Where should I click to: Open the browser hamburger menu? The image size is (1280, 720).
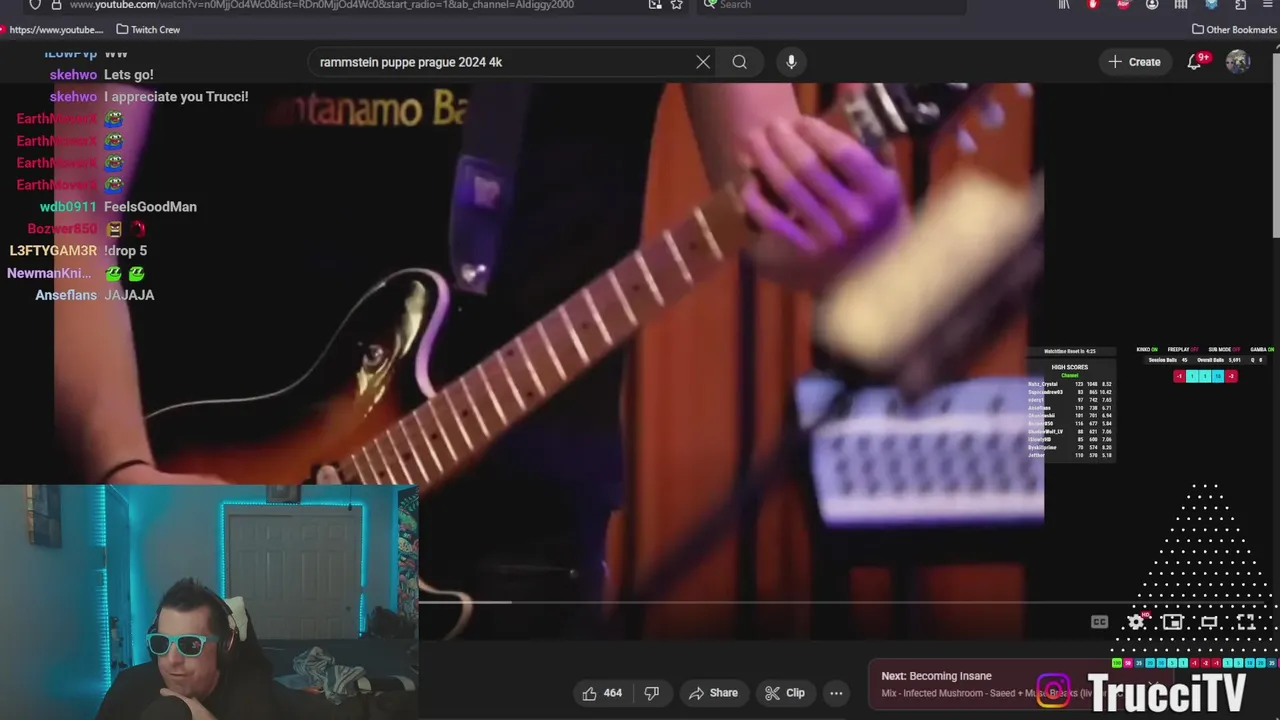1268,5
